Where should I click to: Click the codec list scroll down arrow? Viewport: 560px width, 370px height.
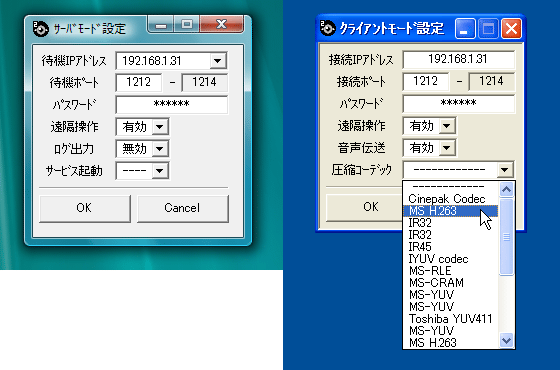(506, 340)
